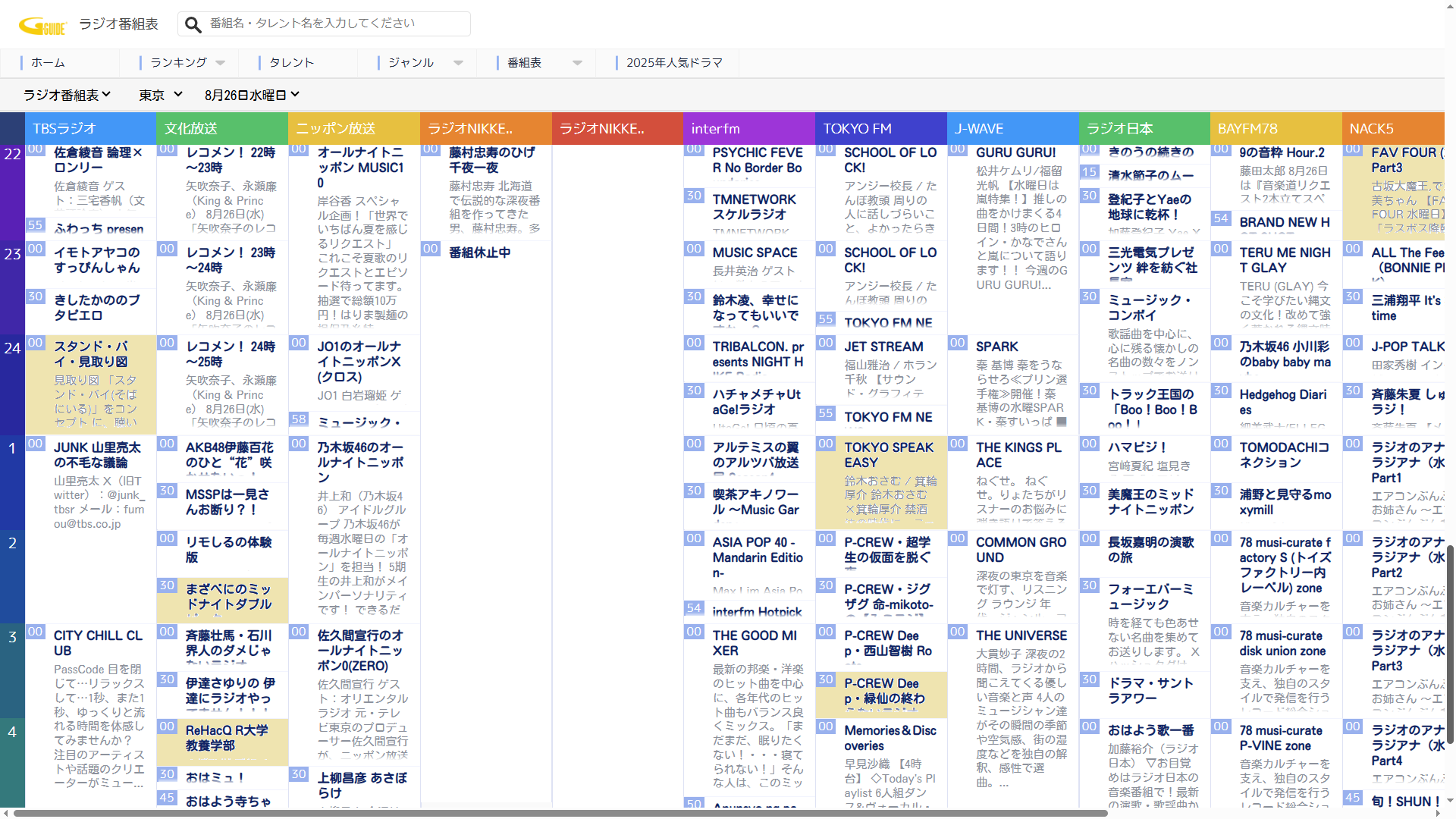
Task: Select the 文化放送 station header
Action: point(222,129)
